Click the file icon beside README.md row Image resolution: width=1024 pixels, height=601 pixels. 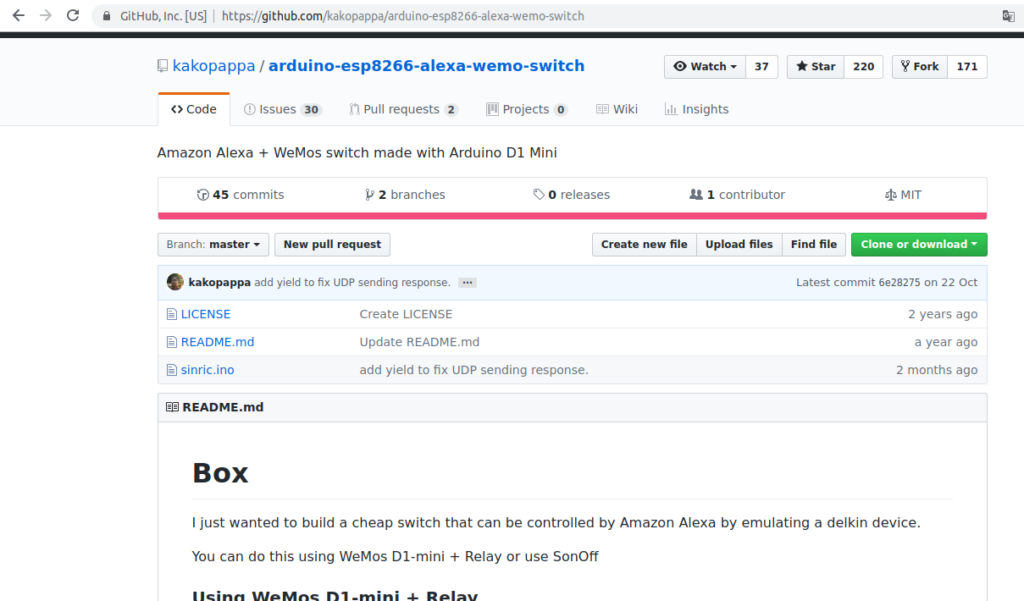(172, 342)
